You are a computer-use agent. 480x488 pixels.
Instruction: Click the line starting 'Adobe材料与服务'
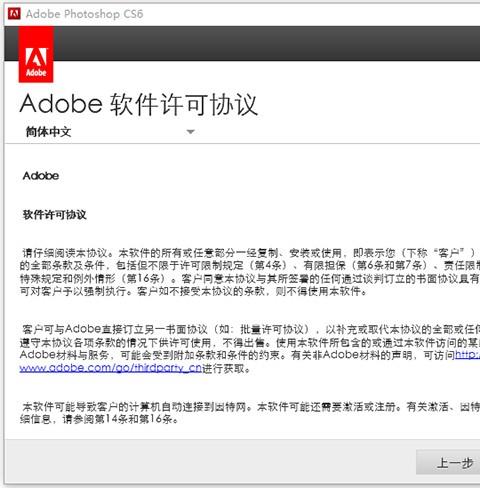(250, 355)
